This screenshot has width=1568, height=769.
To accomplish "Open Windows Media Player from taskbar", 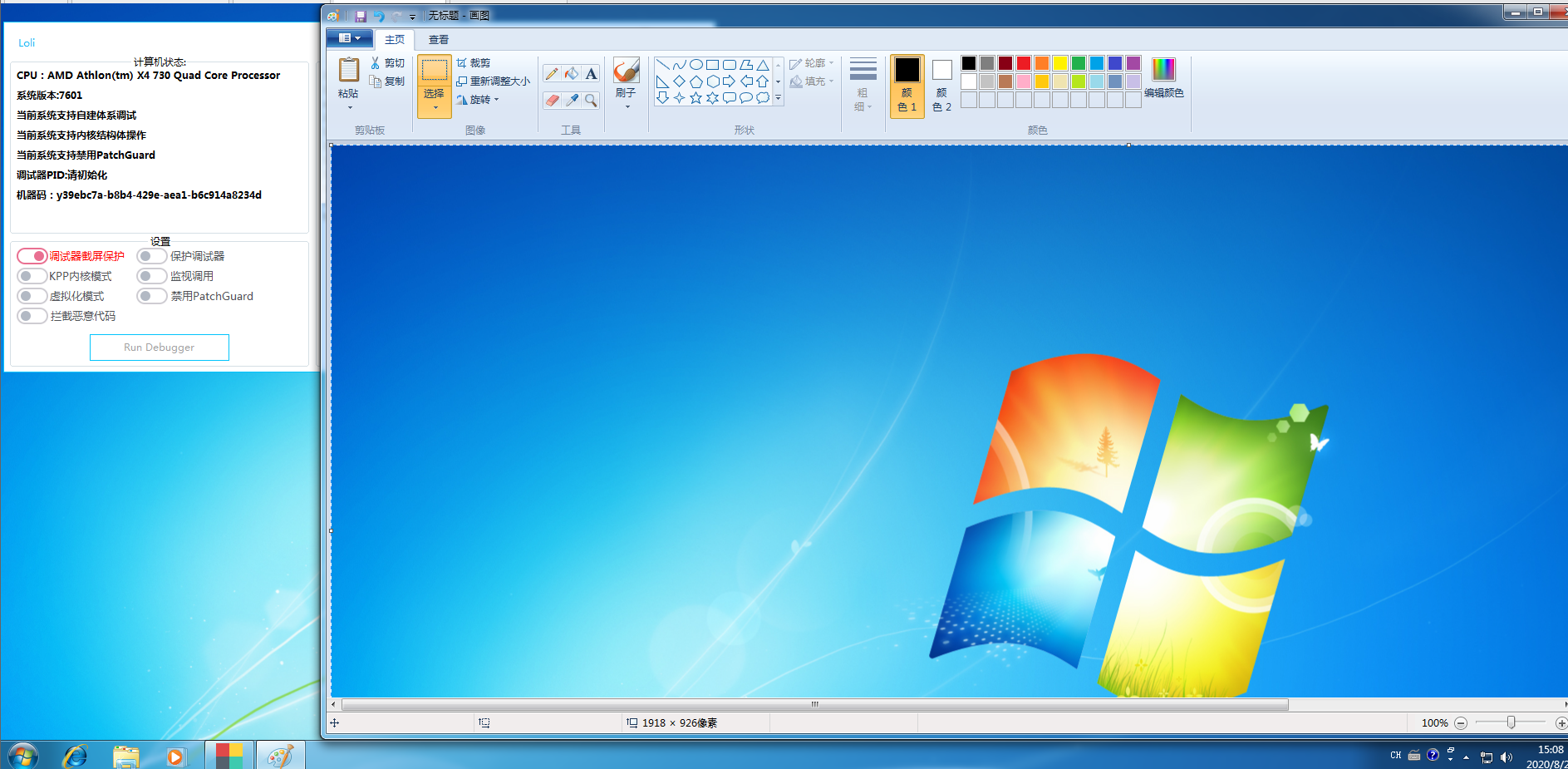I will point(175,757).
